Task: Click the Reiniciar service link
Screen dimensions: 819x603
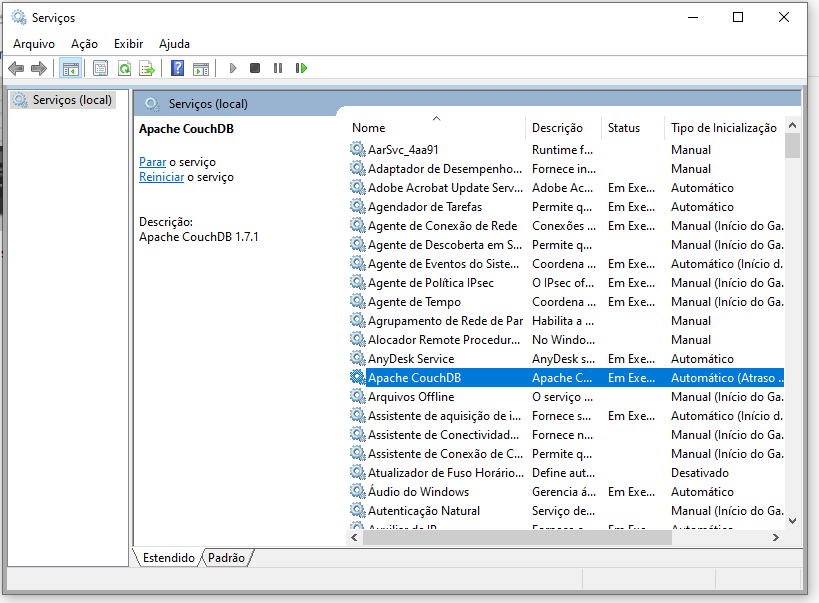Action: click(161, 177)
